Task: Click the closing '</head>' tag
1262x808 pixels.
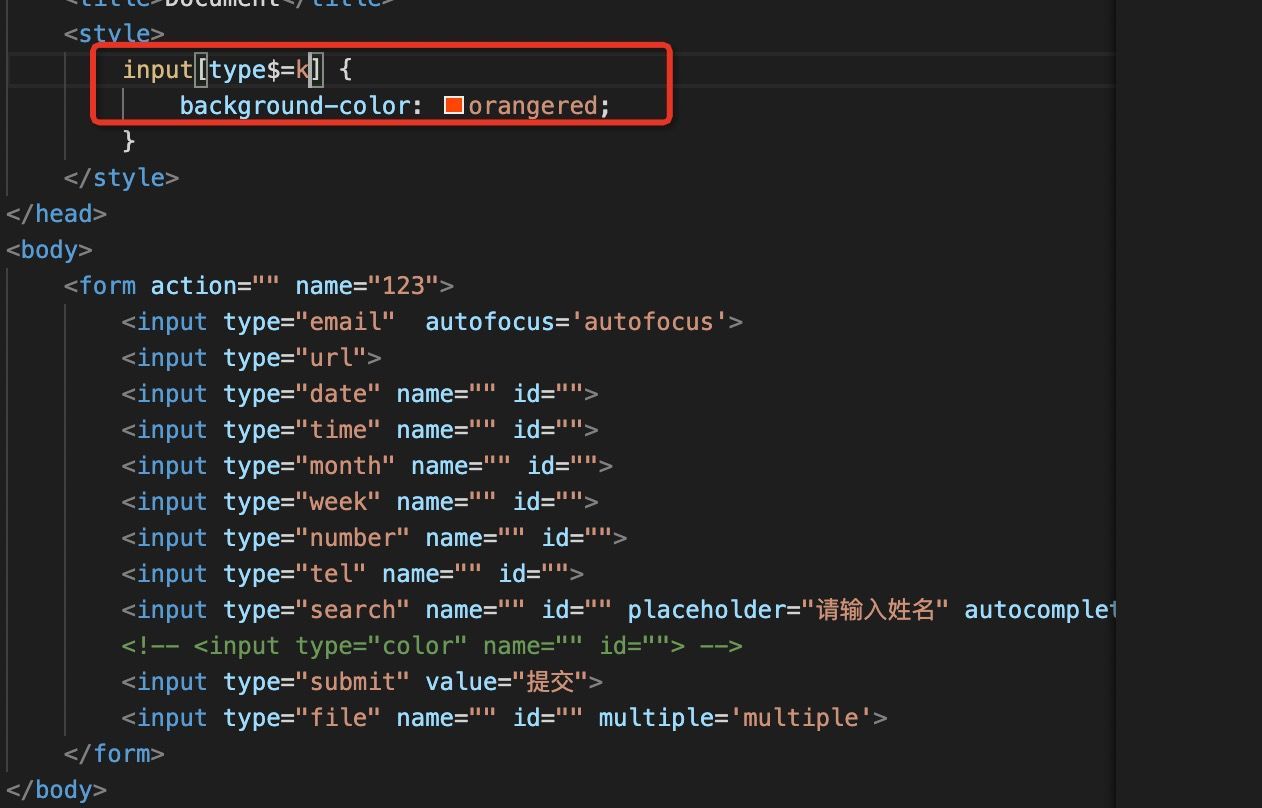Action: [56, 213]
